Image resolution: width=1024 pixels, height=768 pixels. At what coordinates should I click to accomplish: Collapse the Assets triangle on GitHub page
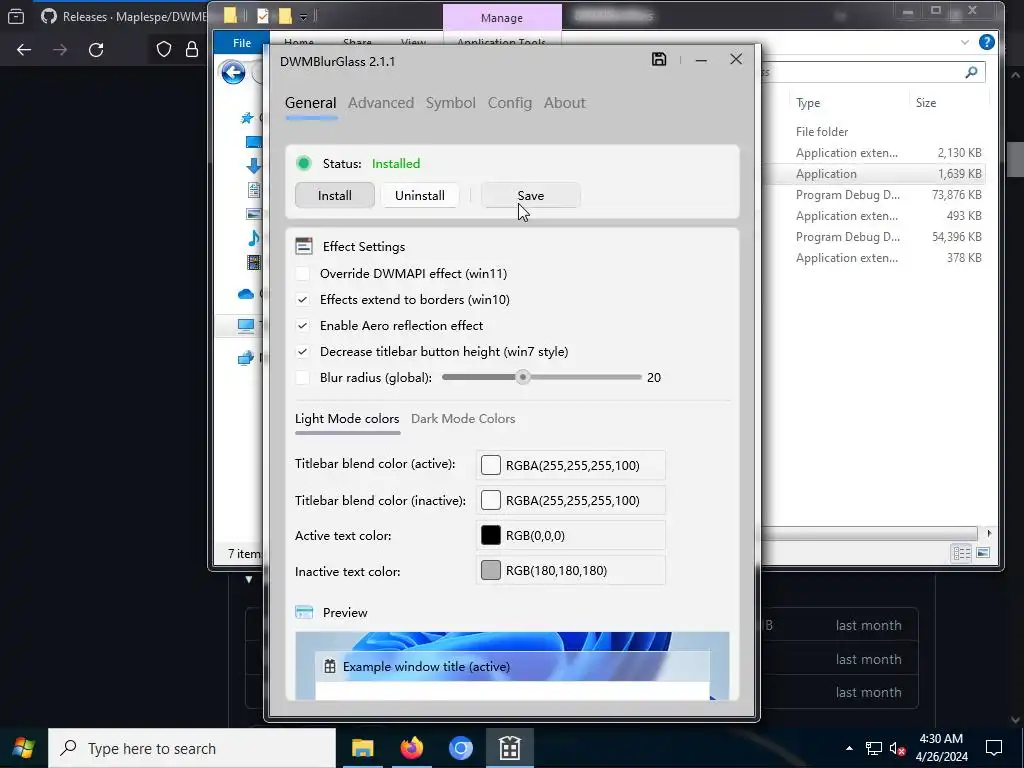[x=249, y=579]
